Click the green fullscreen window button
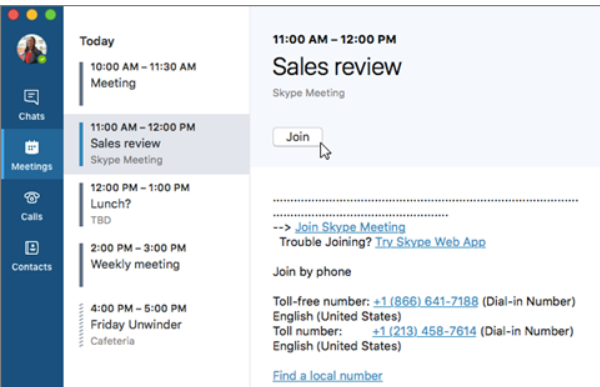This screenshot has height=387, width=600. (51, 15)
